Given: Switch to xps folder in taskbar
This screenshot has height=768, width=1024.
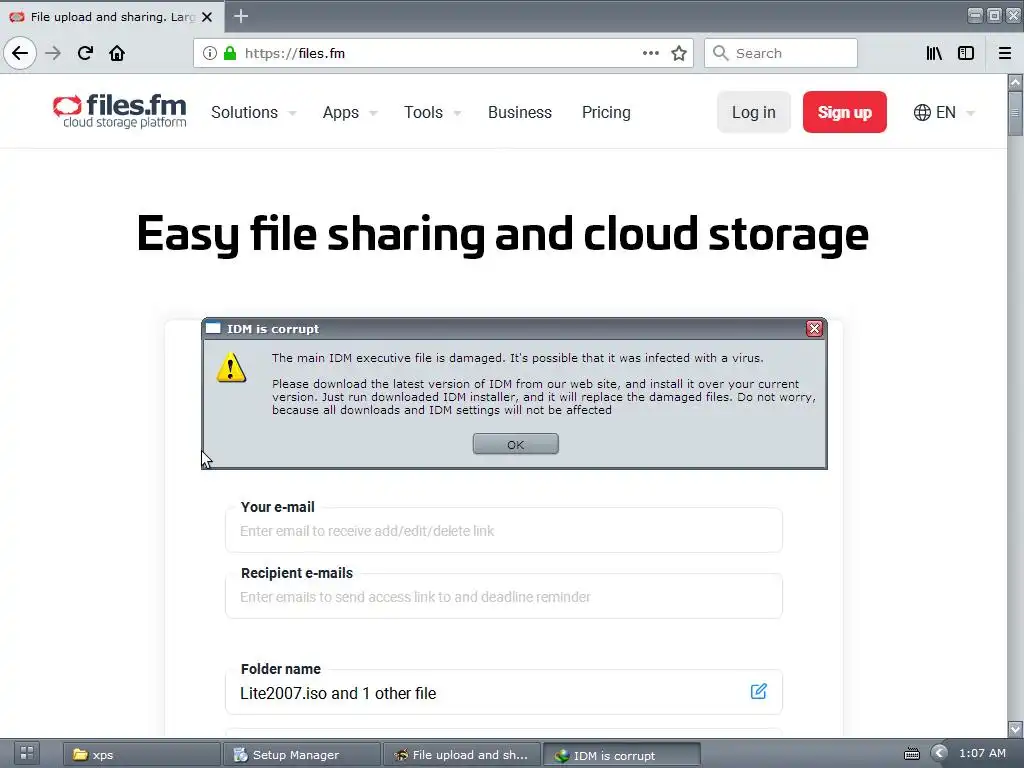Looking at the screenshot, I should pos(142,754).
